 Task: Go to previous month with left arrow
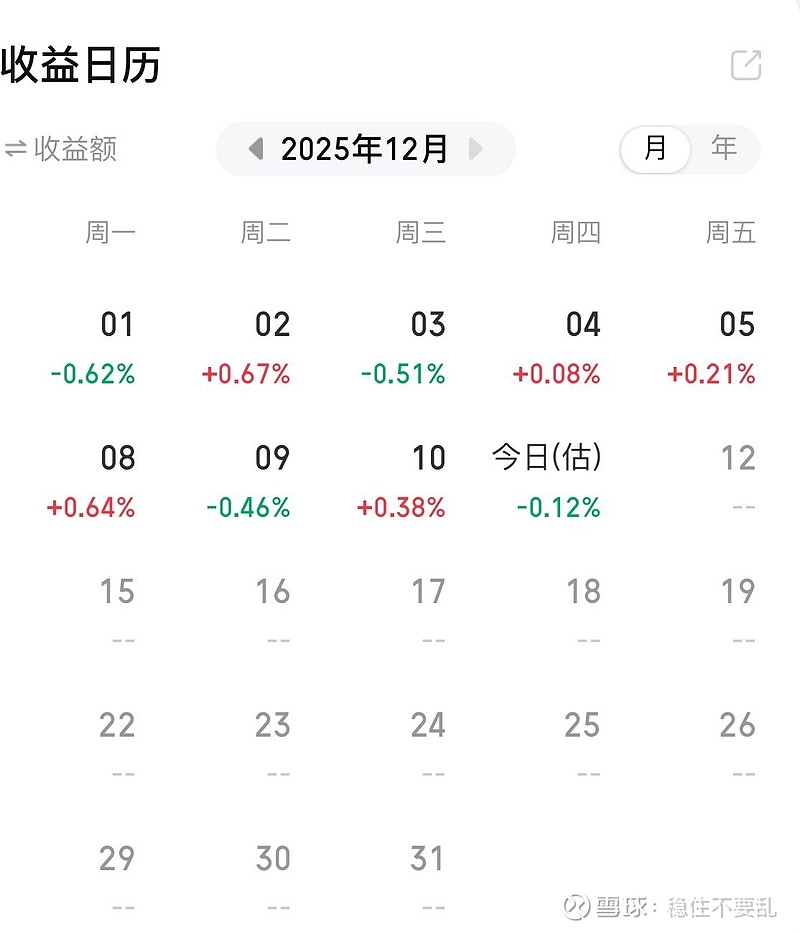click(x=256, y=149)
